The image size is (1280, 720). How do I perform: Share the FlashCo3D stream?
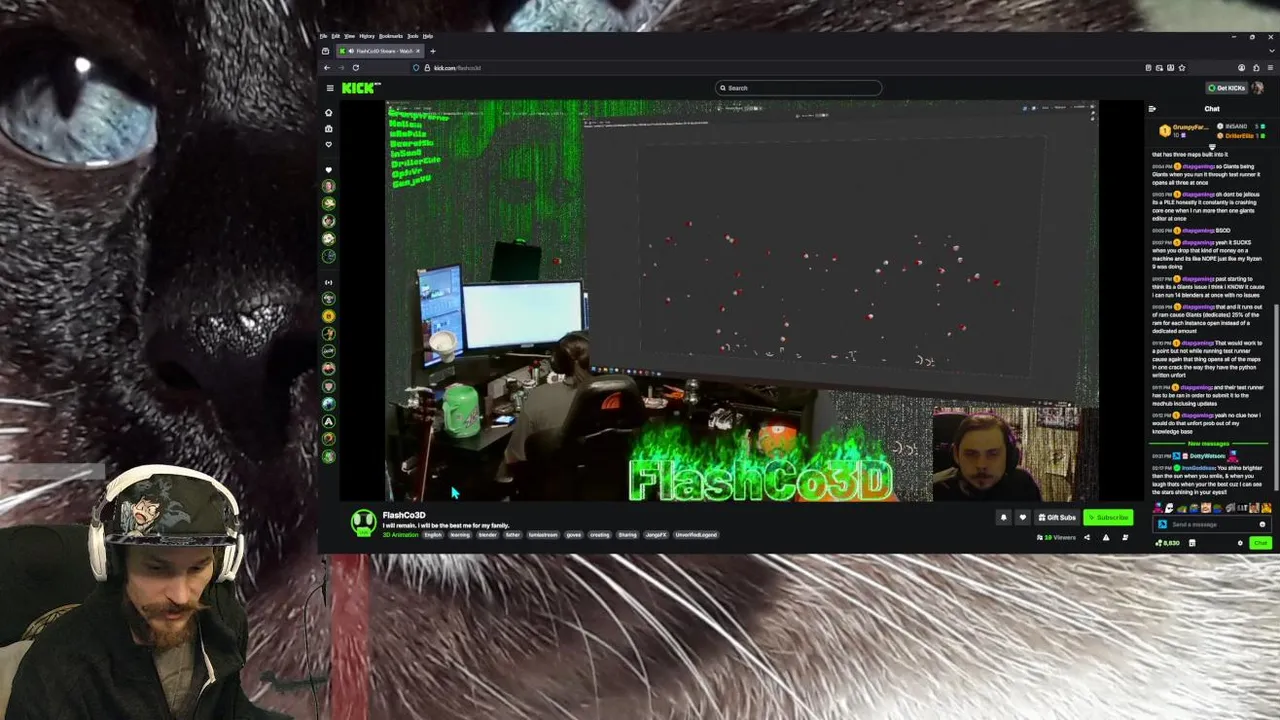(1087, 538)
